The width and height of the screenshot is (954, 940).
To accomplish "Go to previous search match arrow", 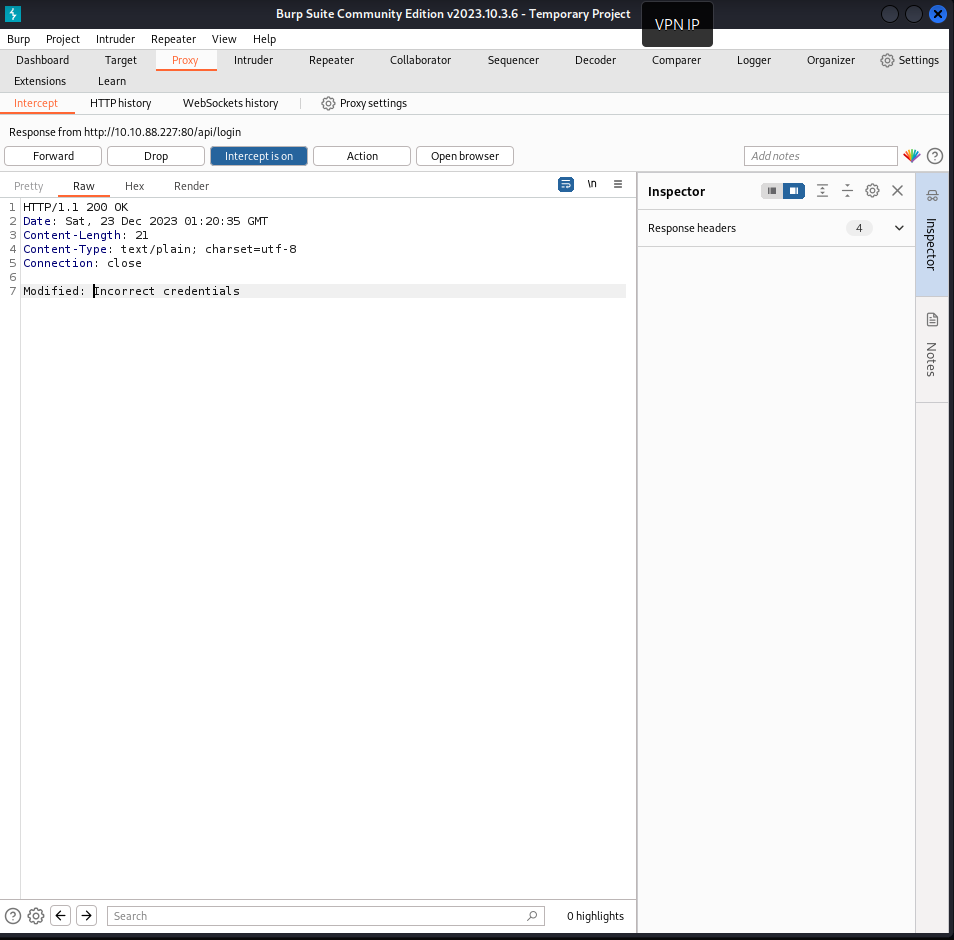I will click(61, 916).
